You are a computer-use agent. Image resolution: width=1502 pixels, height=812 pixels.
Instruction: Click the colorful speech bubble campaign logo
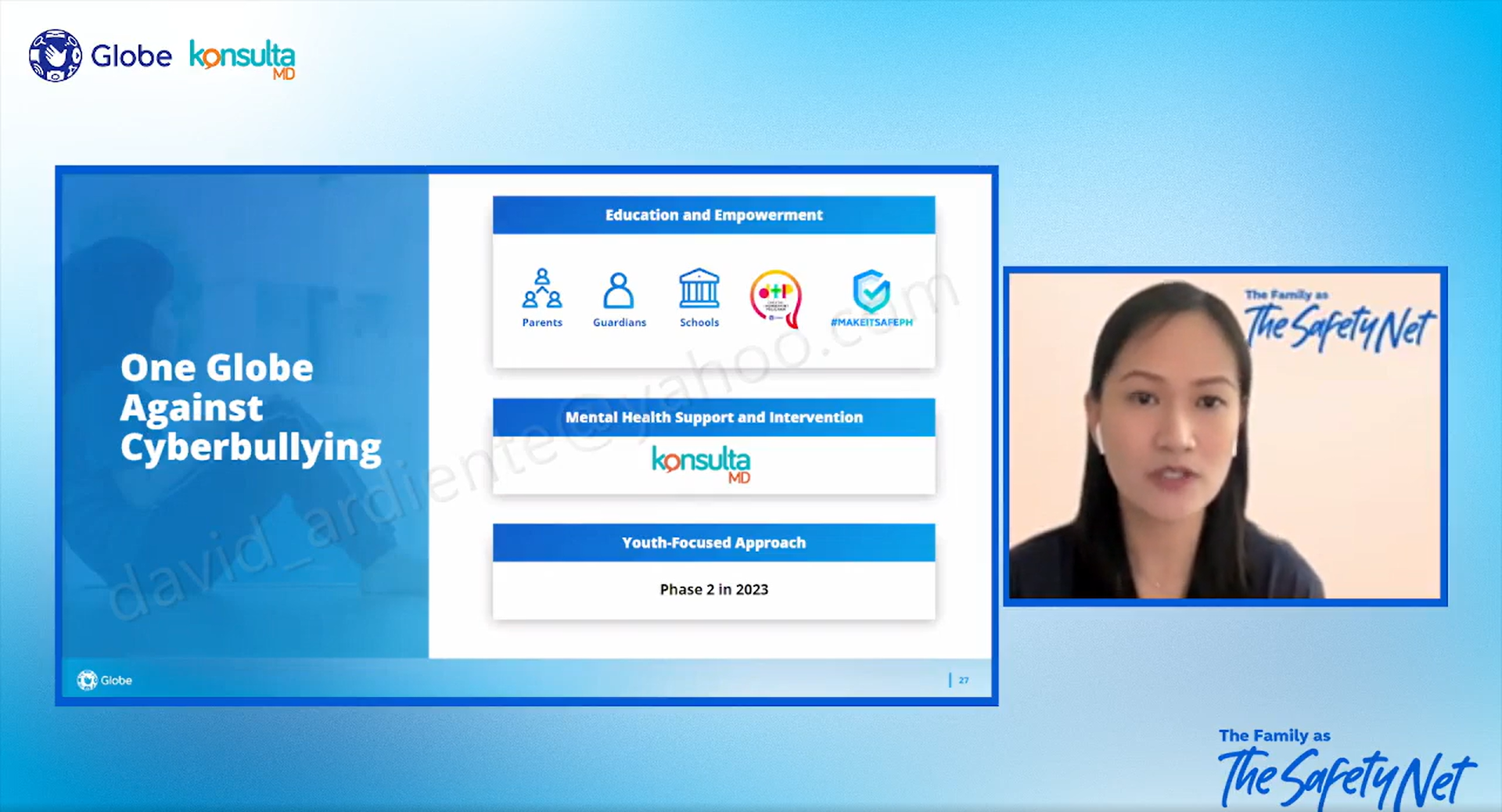tap(776, 299)
